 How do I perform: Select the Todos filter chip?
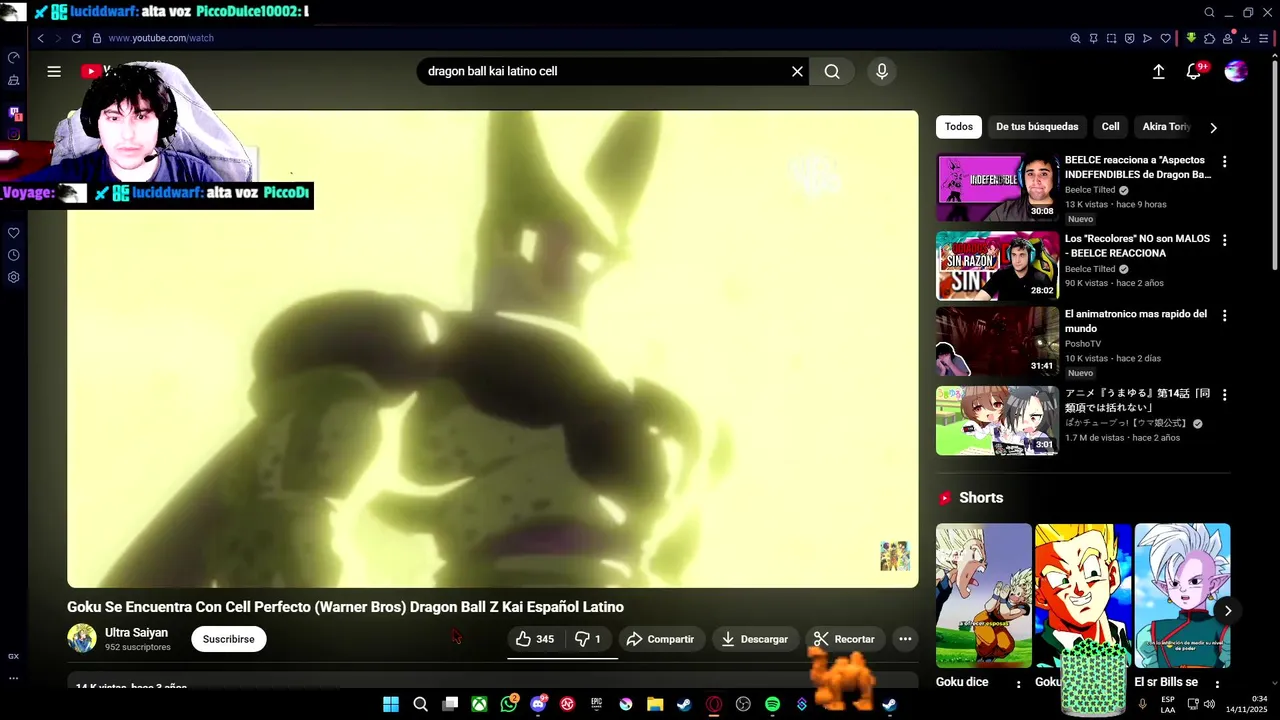[x=959, y=127]
